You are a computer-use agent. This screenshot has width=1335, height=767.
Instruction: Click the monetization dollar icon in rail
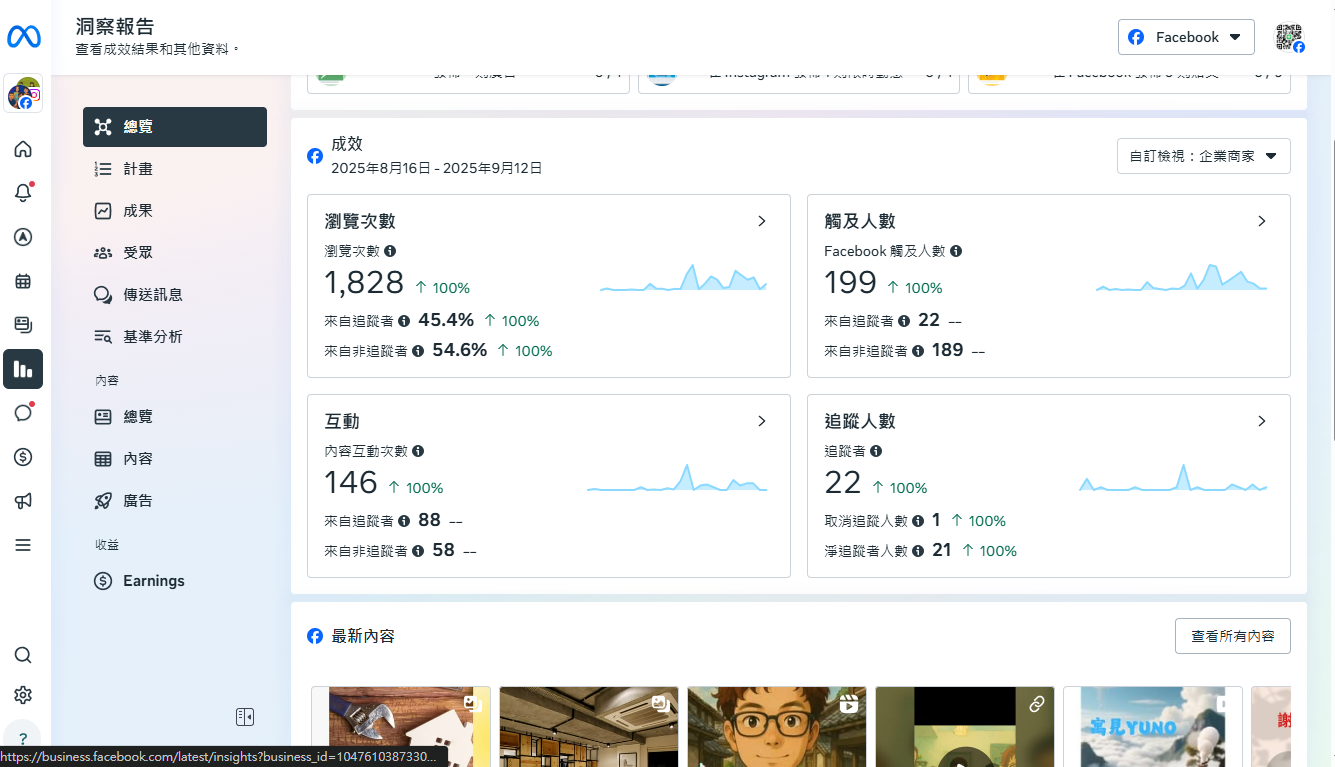pyautogui.click(x=23, y=457)
